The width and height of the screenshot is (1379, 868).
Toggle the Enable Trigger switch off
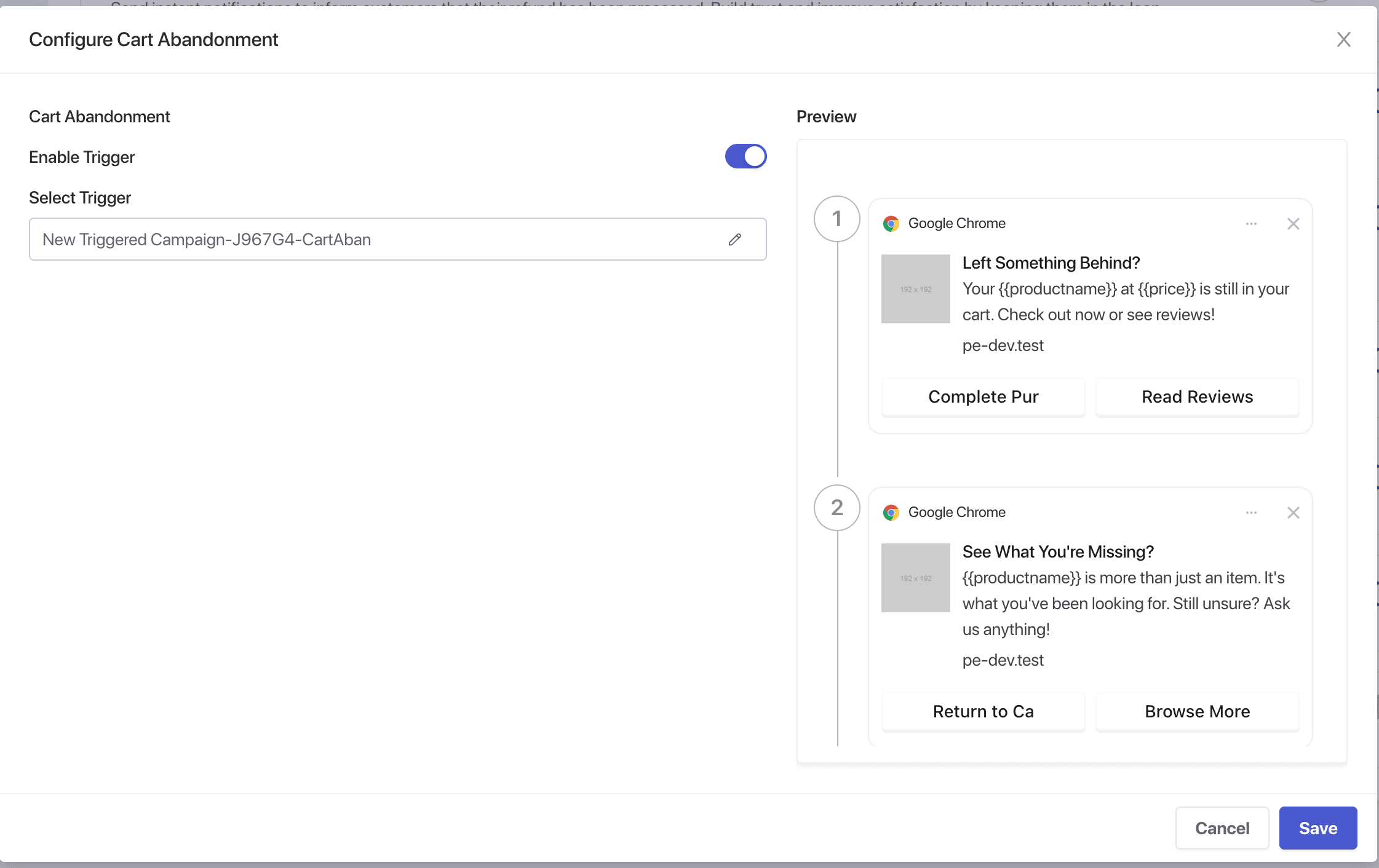point(745,156)
